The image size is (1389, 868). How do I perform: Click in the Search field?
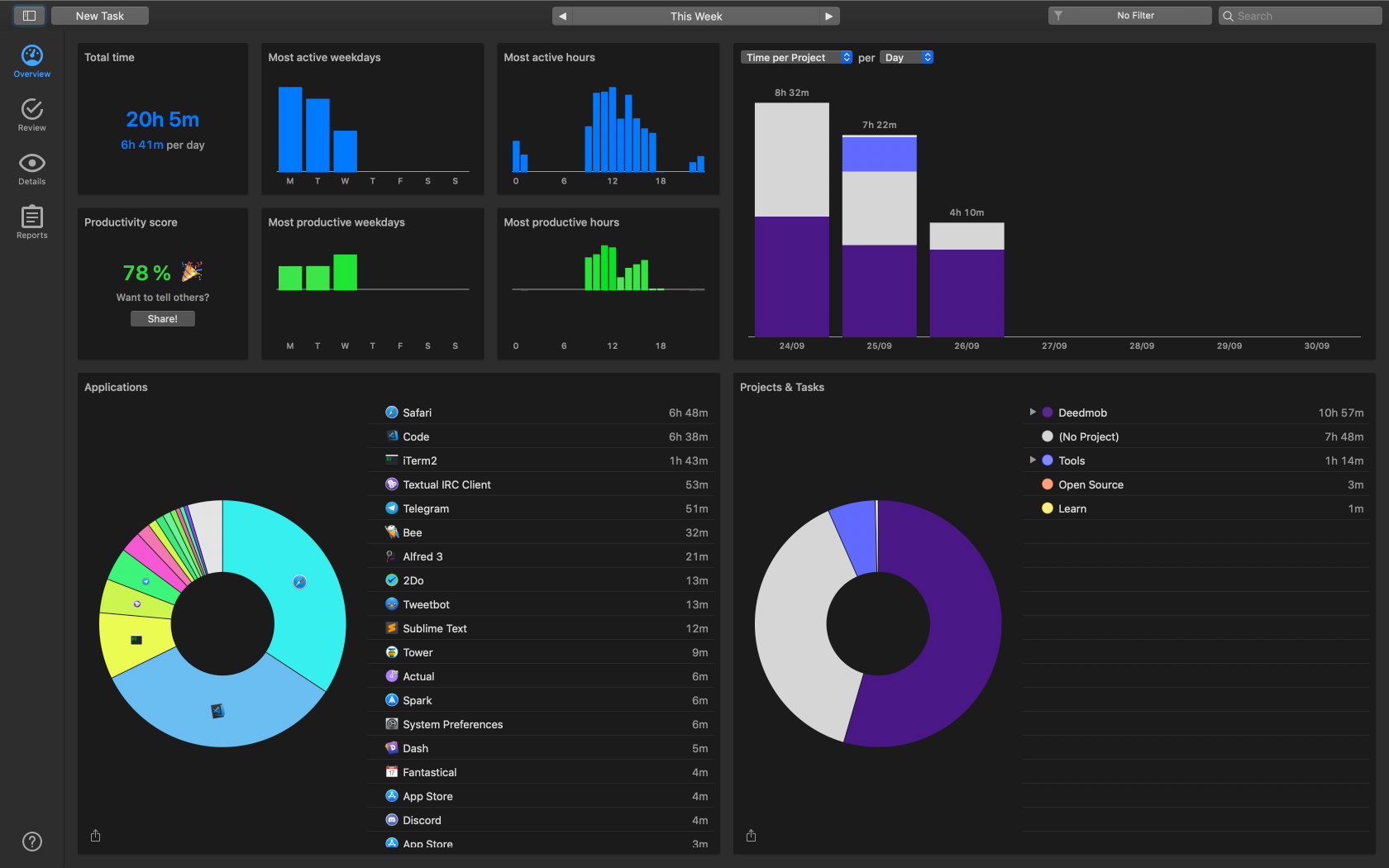(x=1300, y=16)
